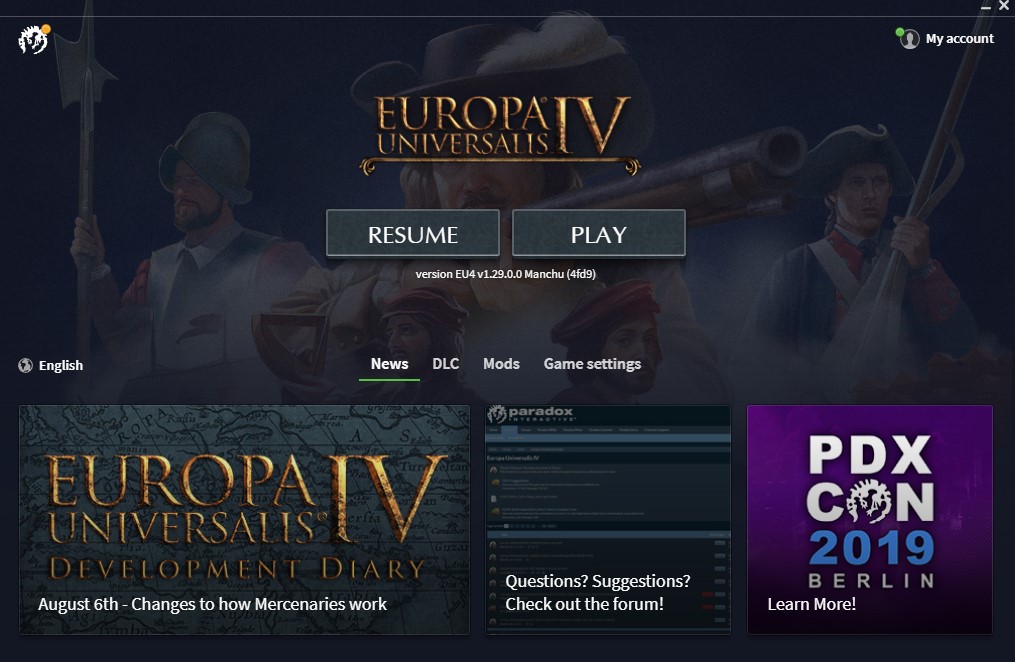Image resolution: width=1015 pixels, height=662 pixels.
Task: Launch the game with PLAY
Action: tap(599, 234)
